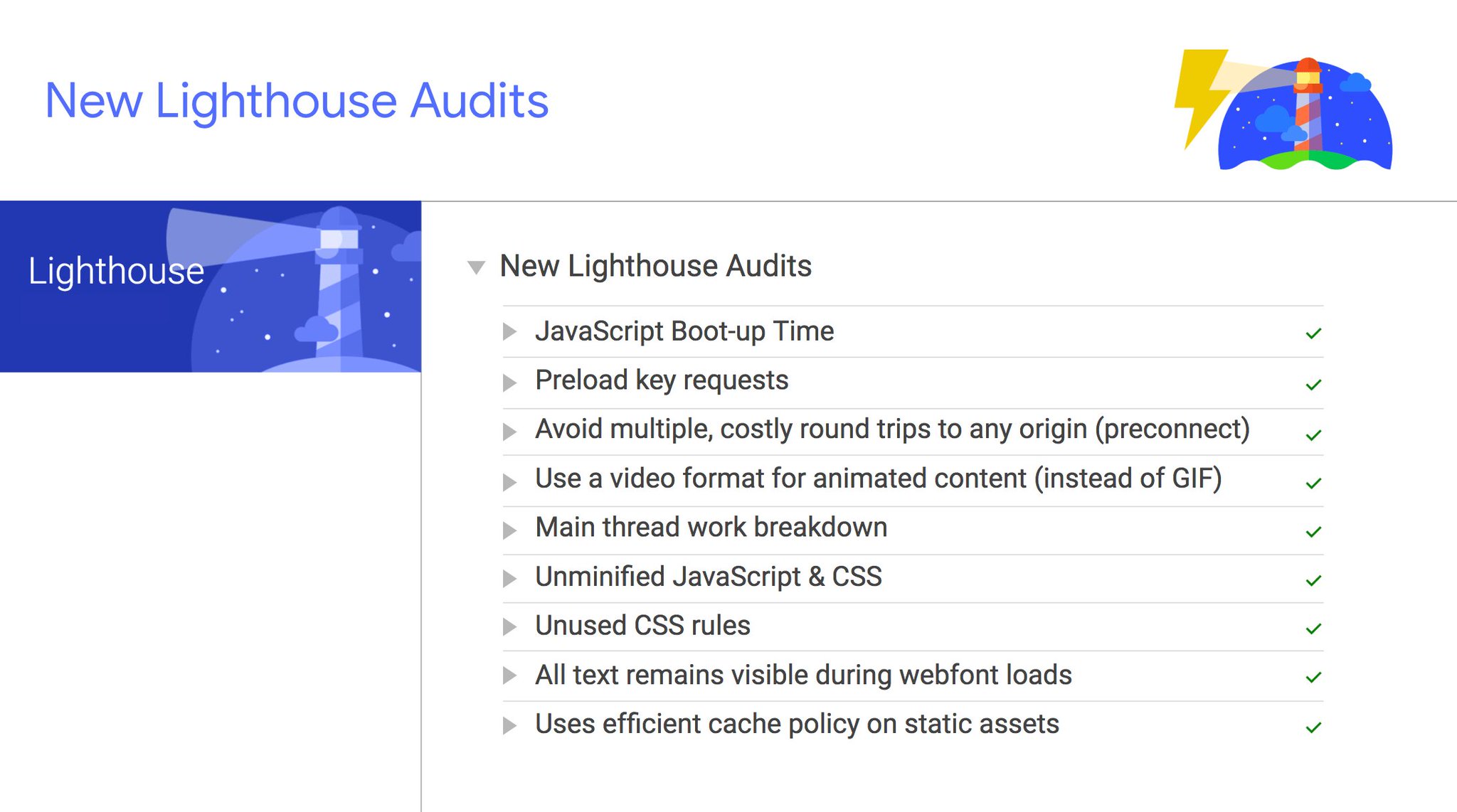This screenshot has width=1457, height=812.
Task: Expand the webfont loads text visibility audit
Action: click(x=509, y=675)
